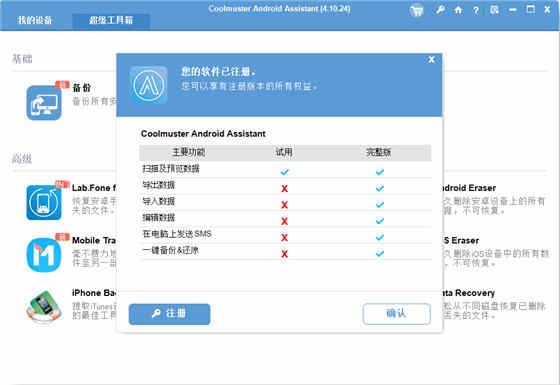Confirm dialog with 确认 button
Screen dimensions: 560x385
[396, 314]
